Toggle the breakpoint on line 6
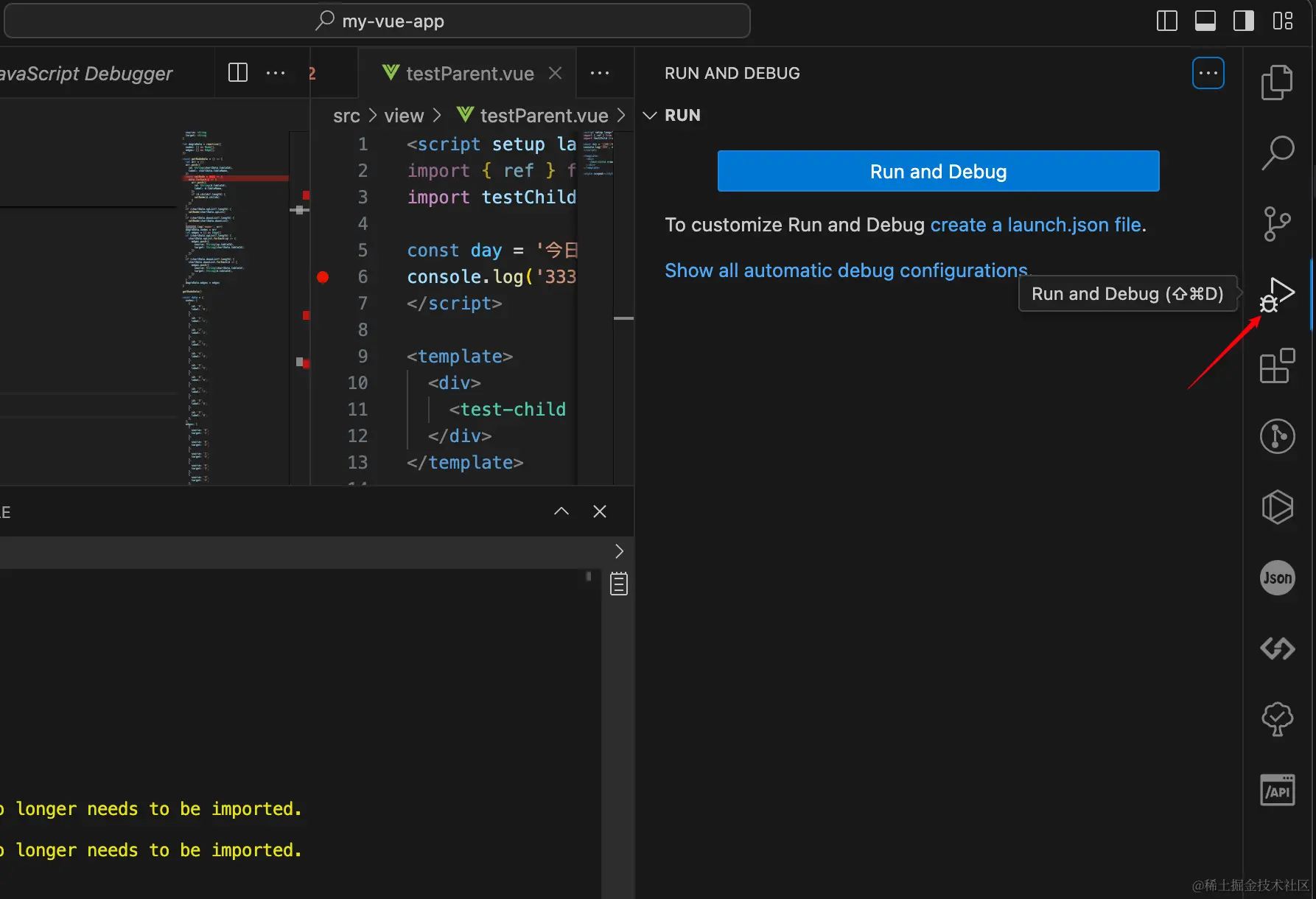Image resolution: width=1316 pixels, height=899 pixels. pyautogui.click(x=323, y=277)
